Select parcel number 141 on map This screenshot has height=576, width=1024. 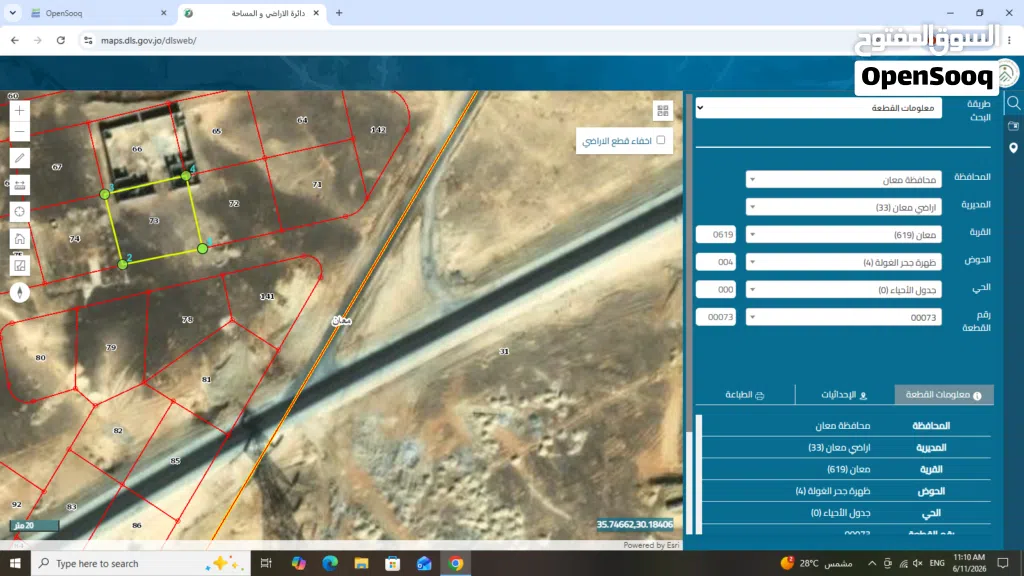[266, 296]
